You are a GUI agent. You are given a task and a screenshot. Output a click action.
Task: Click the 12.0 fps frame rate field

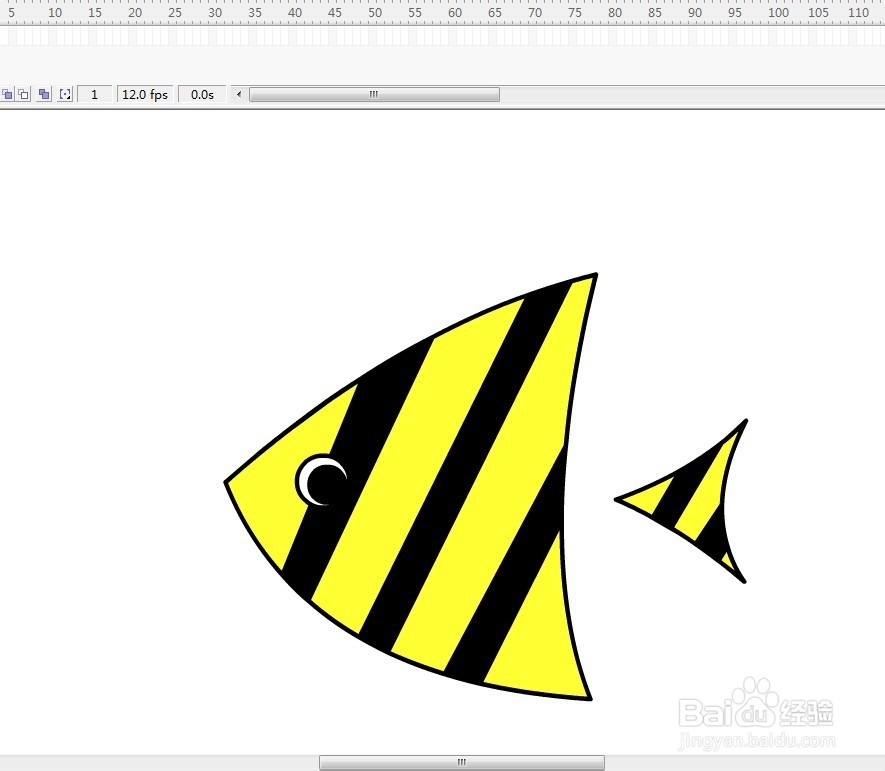(x=144, y=94)
